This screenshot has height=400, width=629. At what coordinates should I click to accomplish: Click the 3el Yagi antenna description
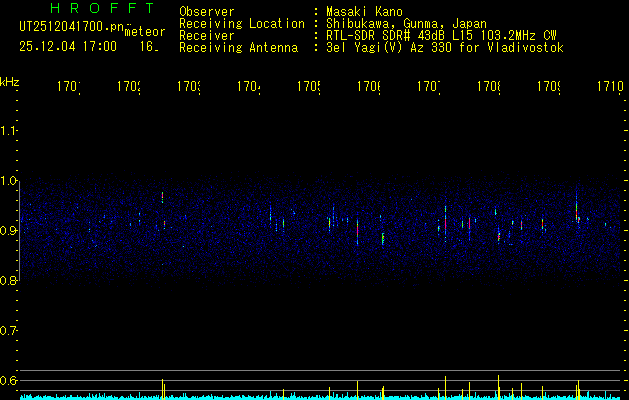point(445,48)
